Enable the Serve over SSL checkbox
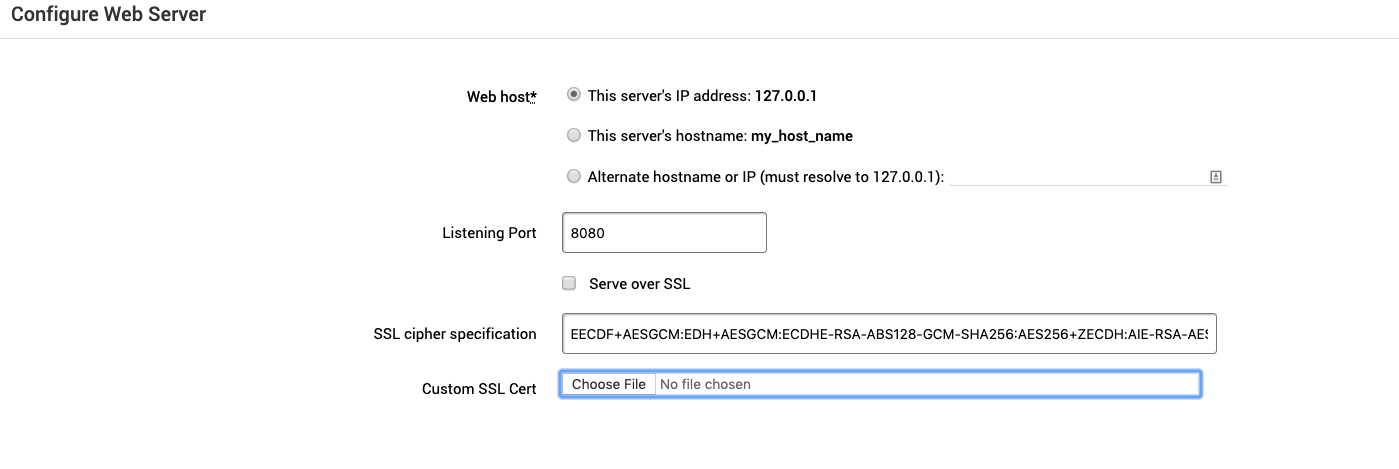 click(x=569, y=283)
